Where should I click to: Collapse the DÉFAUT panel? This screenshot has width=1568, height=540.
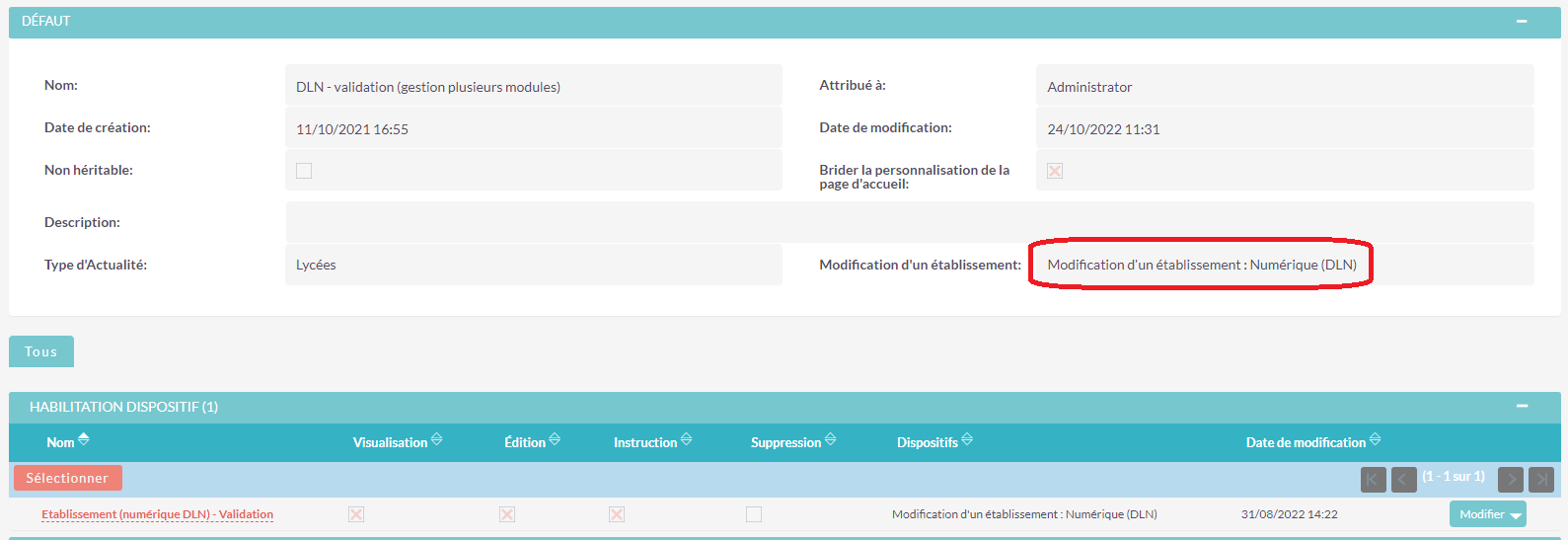[x=1522, y=22]
